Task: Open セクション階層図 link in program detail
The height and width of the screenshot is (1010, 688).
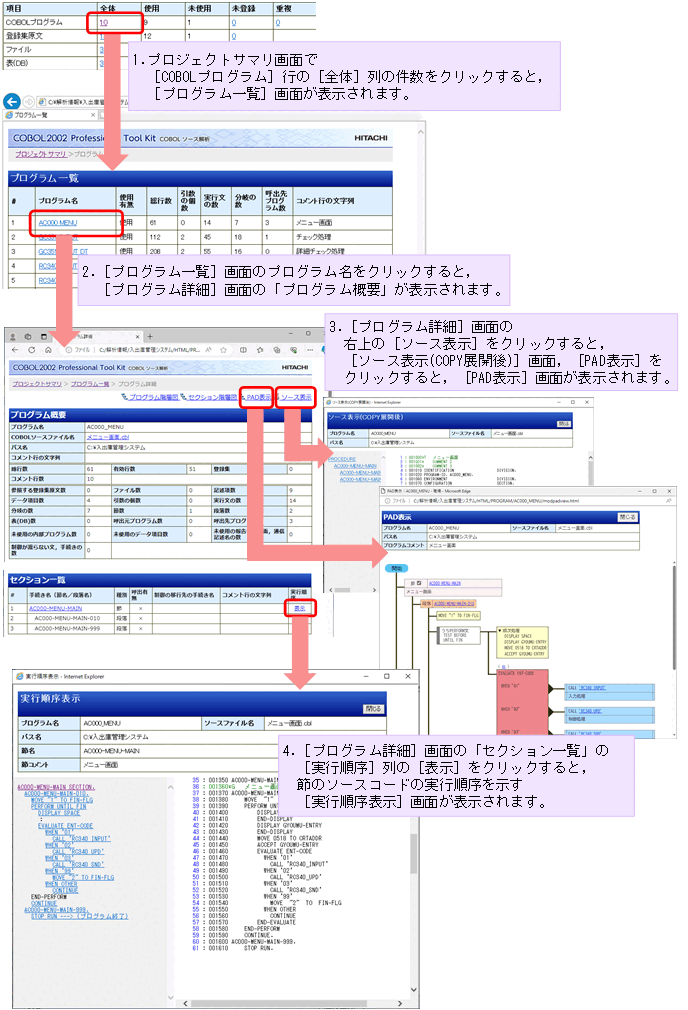Action: [212, 397]
